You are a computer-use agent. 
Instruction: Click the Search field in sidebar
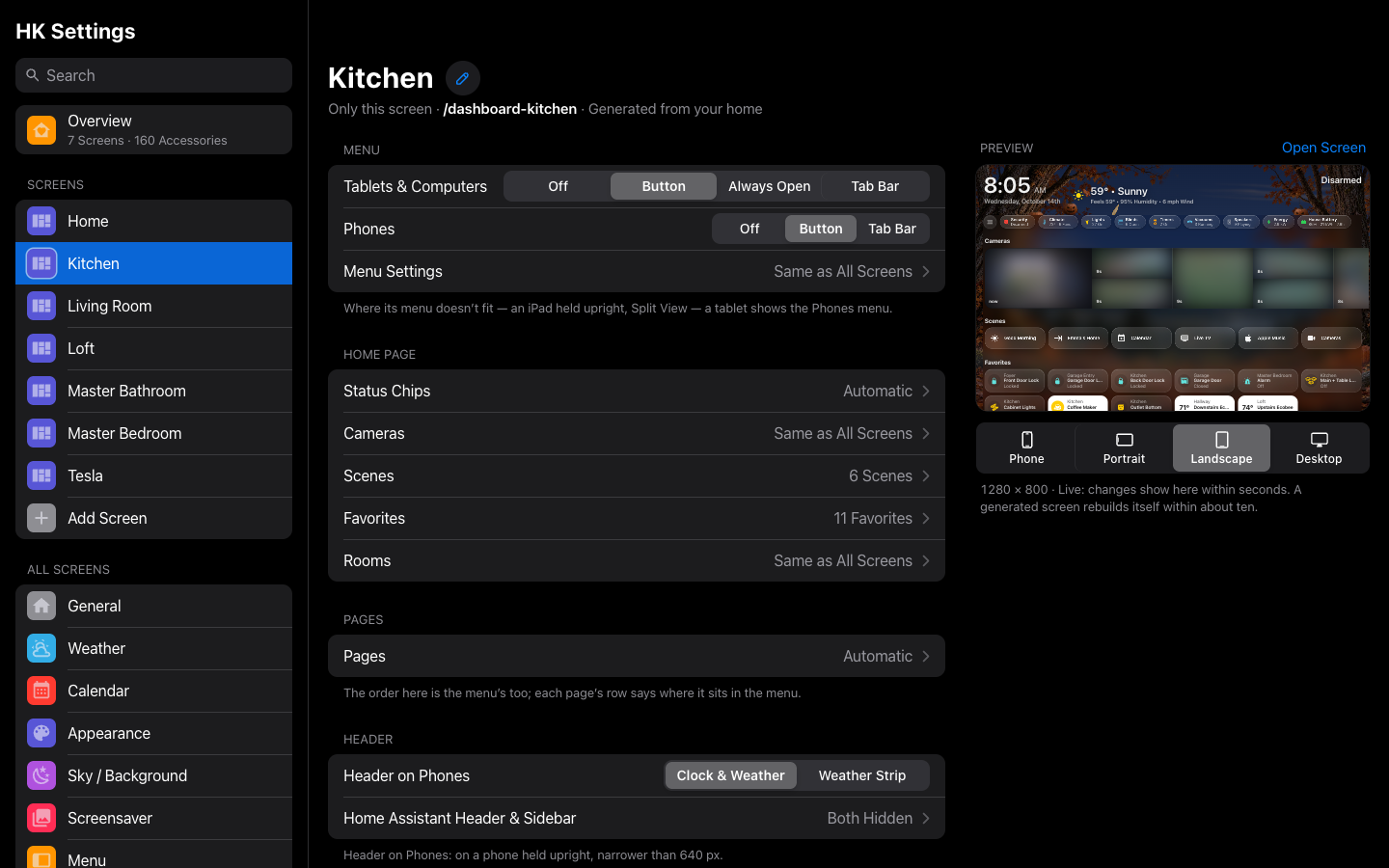coord(153,75)
